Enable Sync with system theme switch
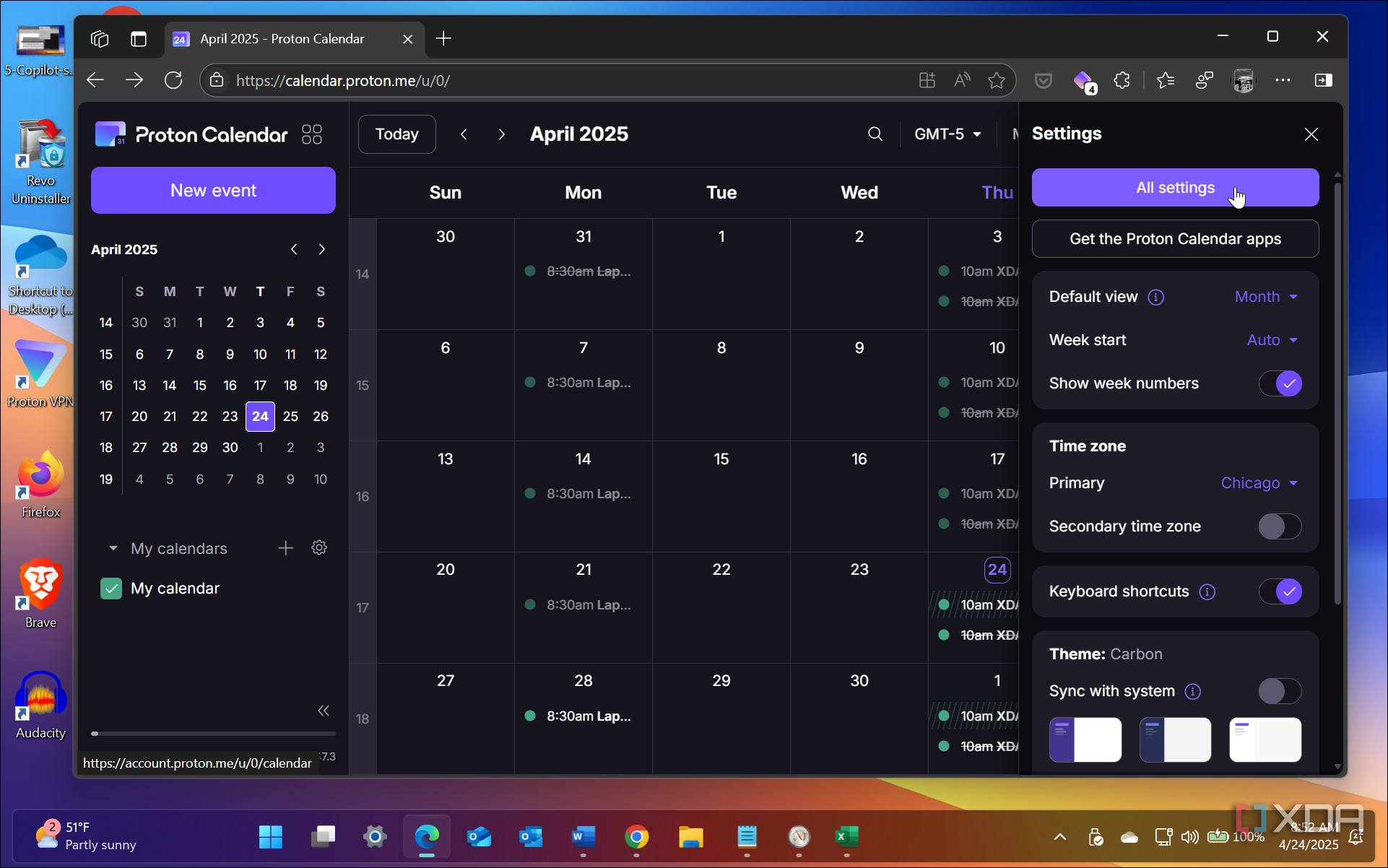 1280,691
